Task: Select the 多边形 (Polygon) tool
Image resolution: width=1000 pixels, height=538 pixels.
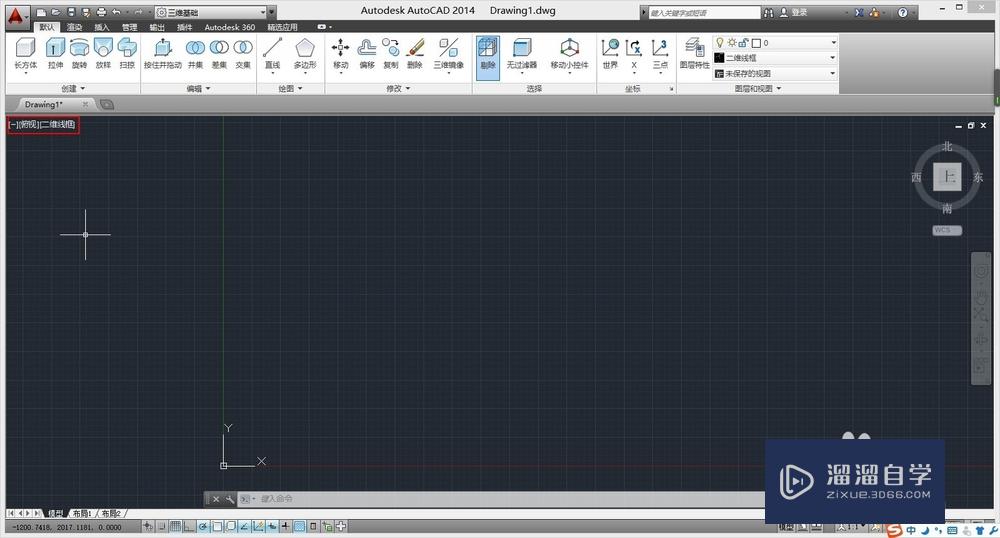Action: point(305,54)
